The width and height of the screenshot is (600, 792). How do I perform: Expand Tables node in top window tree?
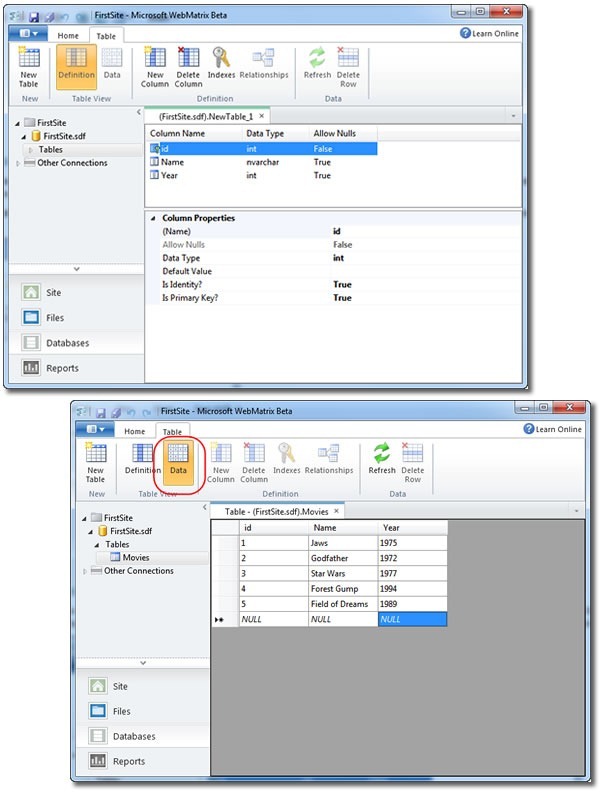(x=30, y=150)
